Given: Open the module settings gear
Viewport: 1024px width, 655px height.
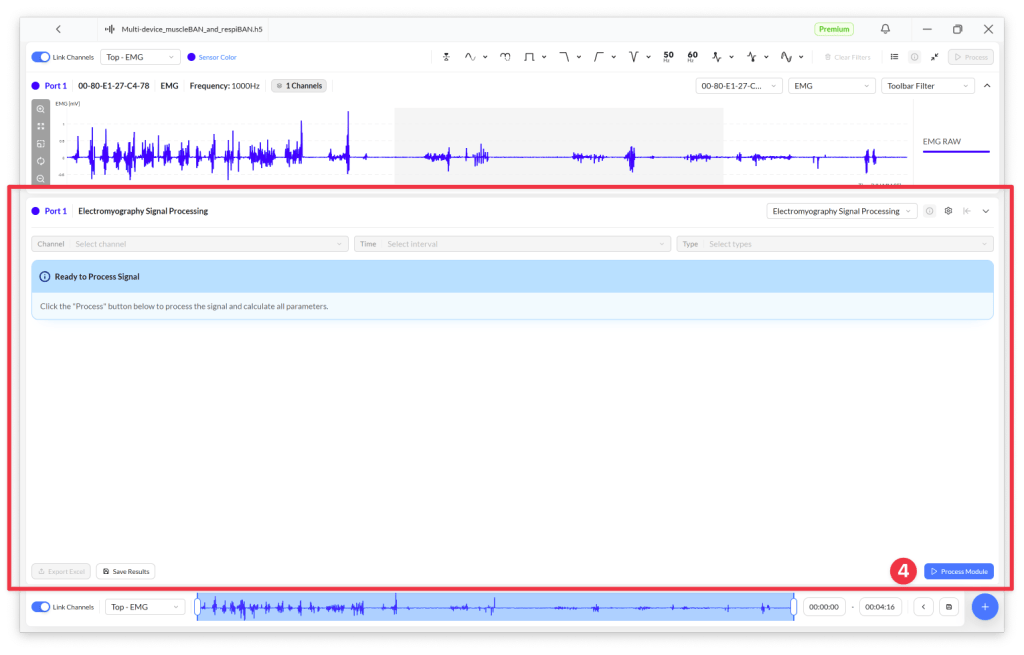Looking at the screenshot, I should [948, 212].
